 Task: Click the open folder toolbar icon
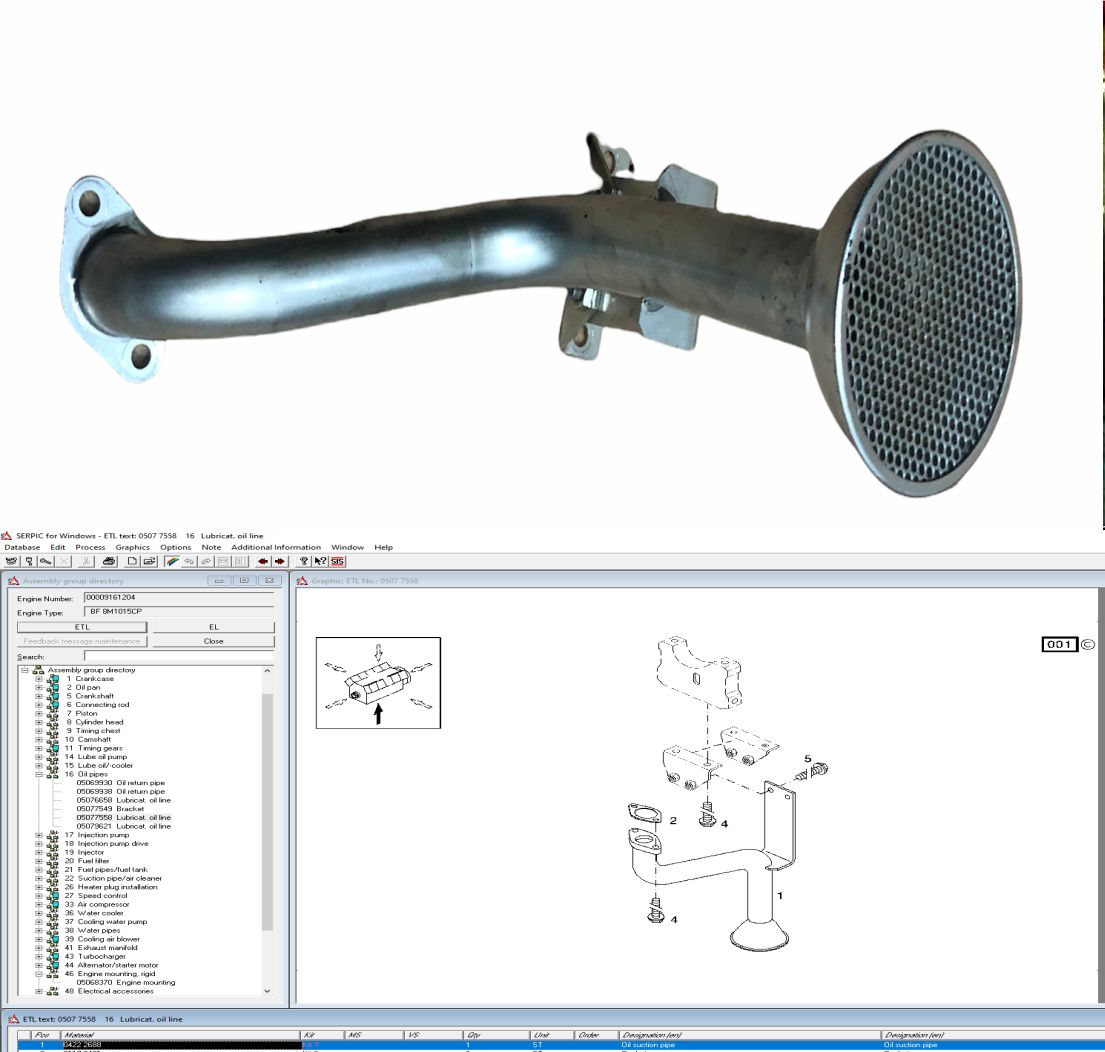tap(149, 562)
